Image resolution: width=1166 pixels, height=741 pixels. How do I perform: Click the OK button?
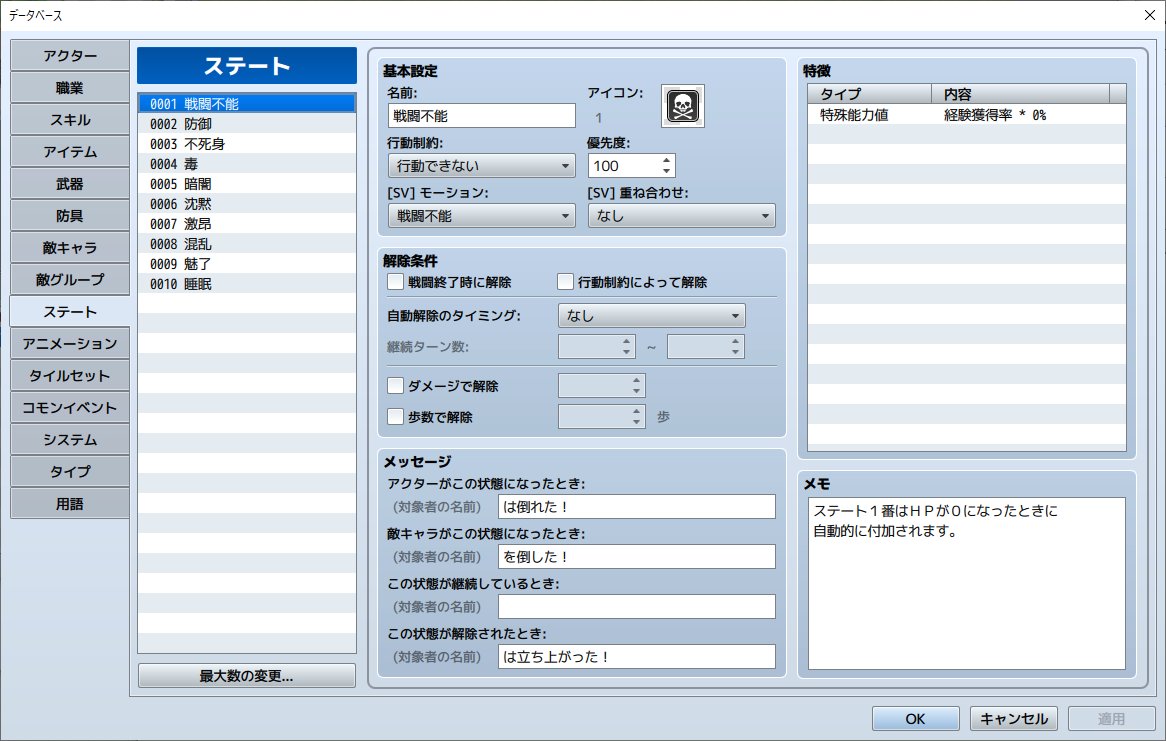tap(914, 718)
